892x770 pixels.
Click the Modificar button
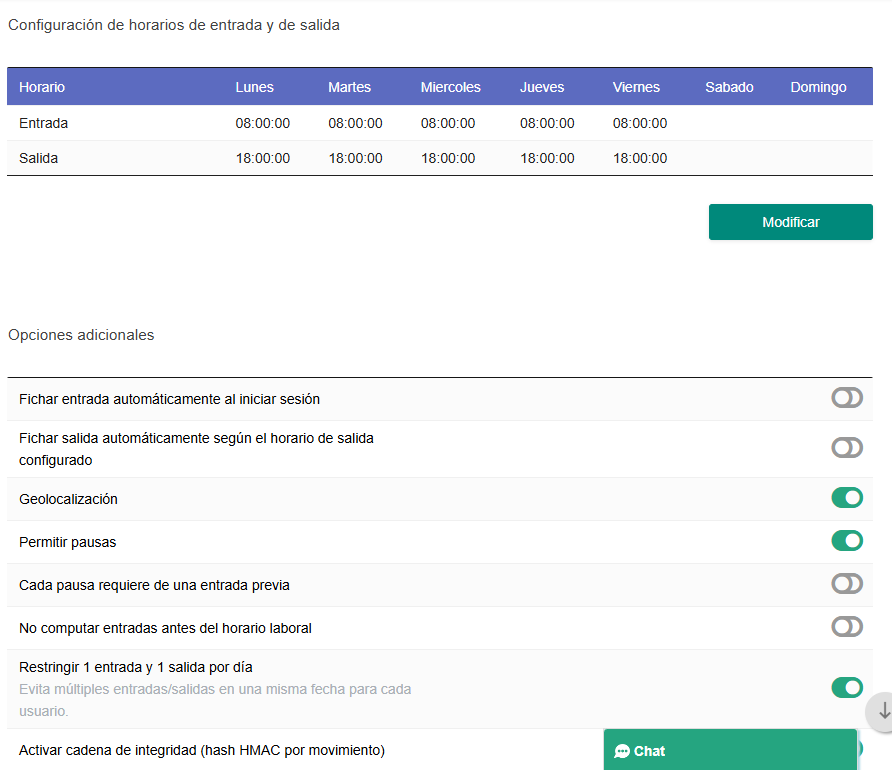click(790, 221)
